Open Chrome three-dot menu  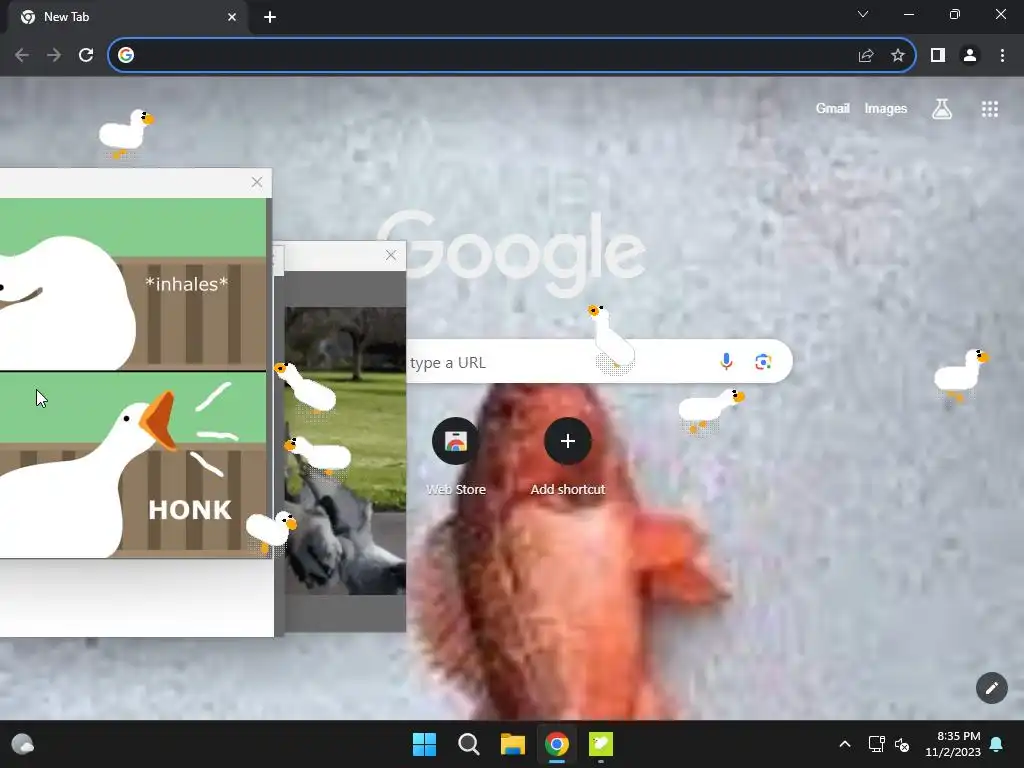point(1002,56)
